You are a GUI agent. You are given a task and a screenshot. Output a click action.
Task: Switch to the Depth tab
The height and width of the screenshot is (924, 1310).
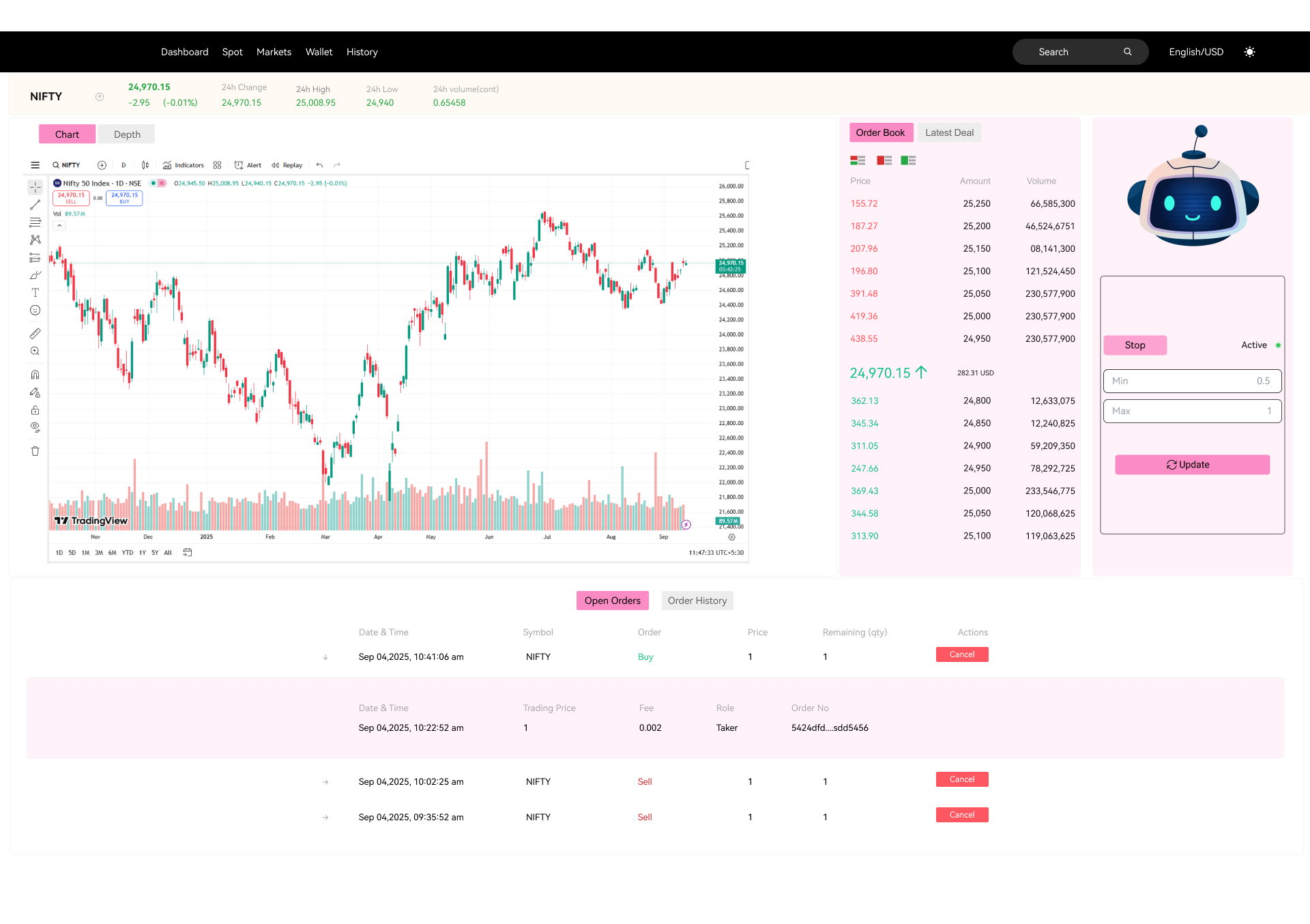click(x=126, y=134)
